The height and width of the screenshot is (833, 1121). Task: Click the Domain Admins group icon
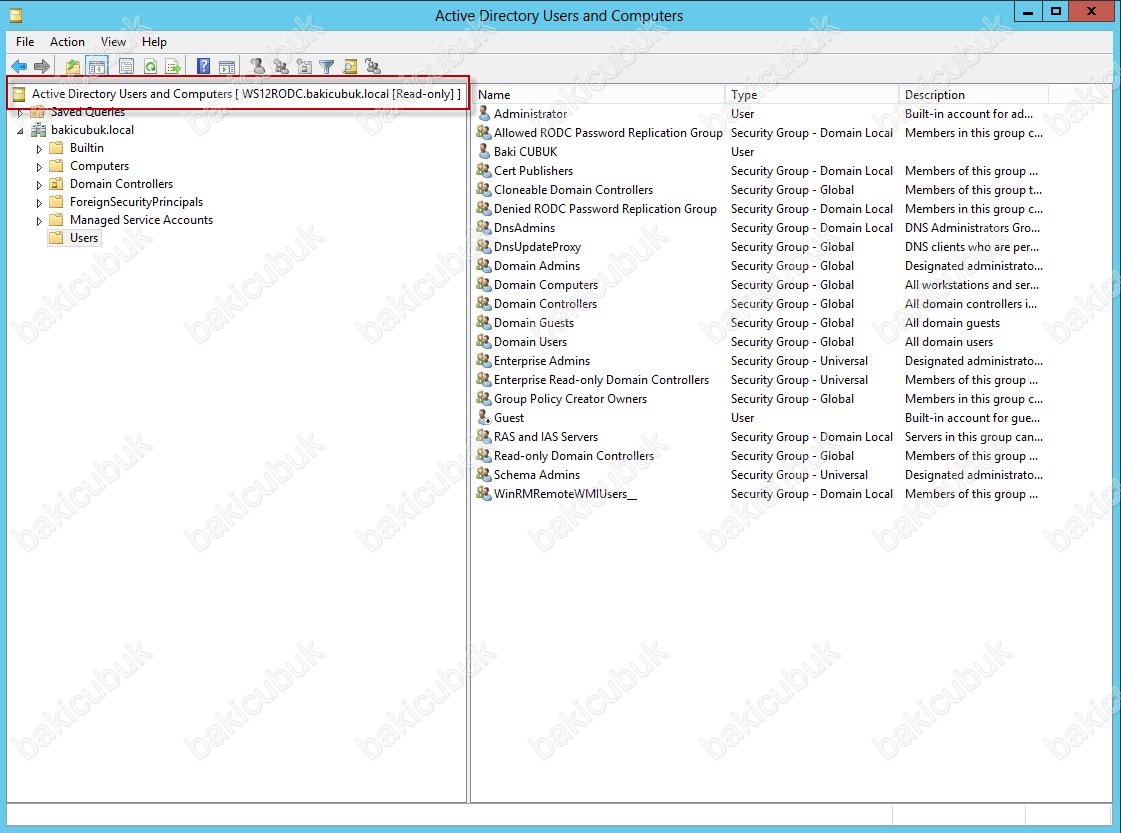(484, 265)
